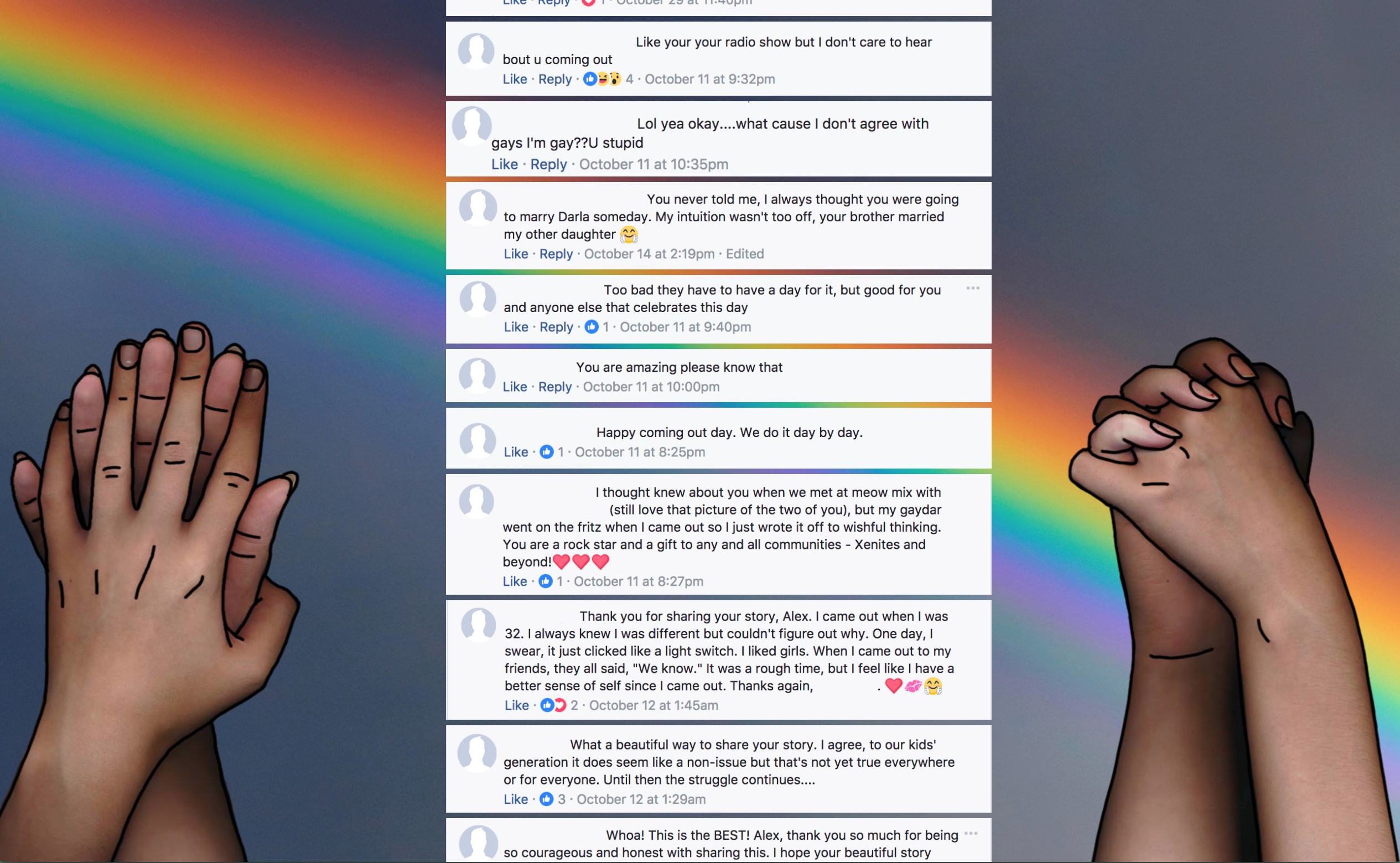Open the 'October 12 at 1:45am' timestamp

point(654,705)
